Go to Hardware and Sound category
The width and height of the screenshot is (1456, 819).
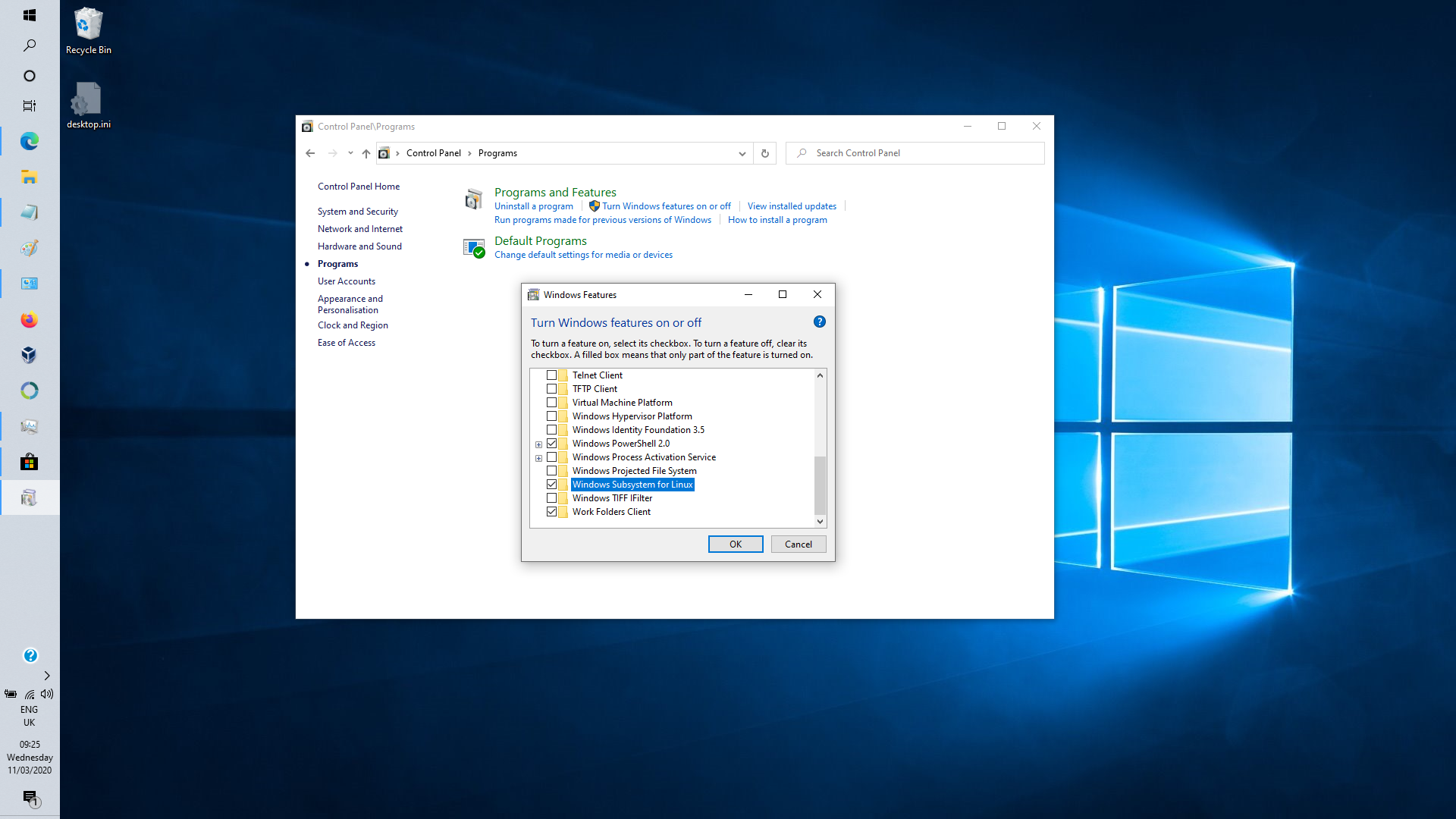coord(359,246)
